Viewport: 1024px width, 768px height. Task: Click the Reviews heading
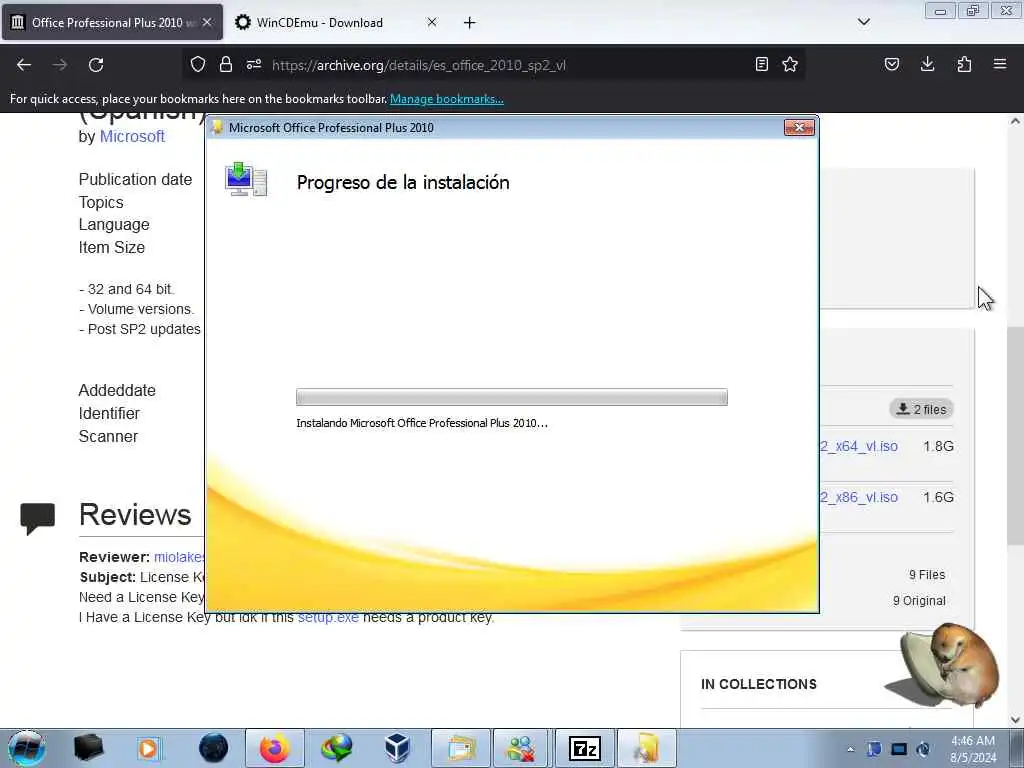(135, 515)
